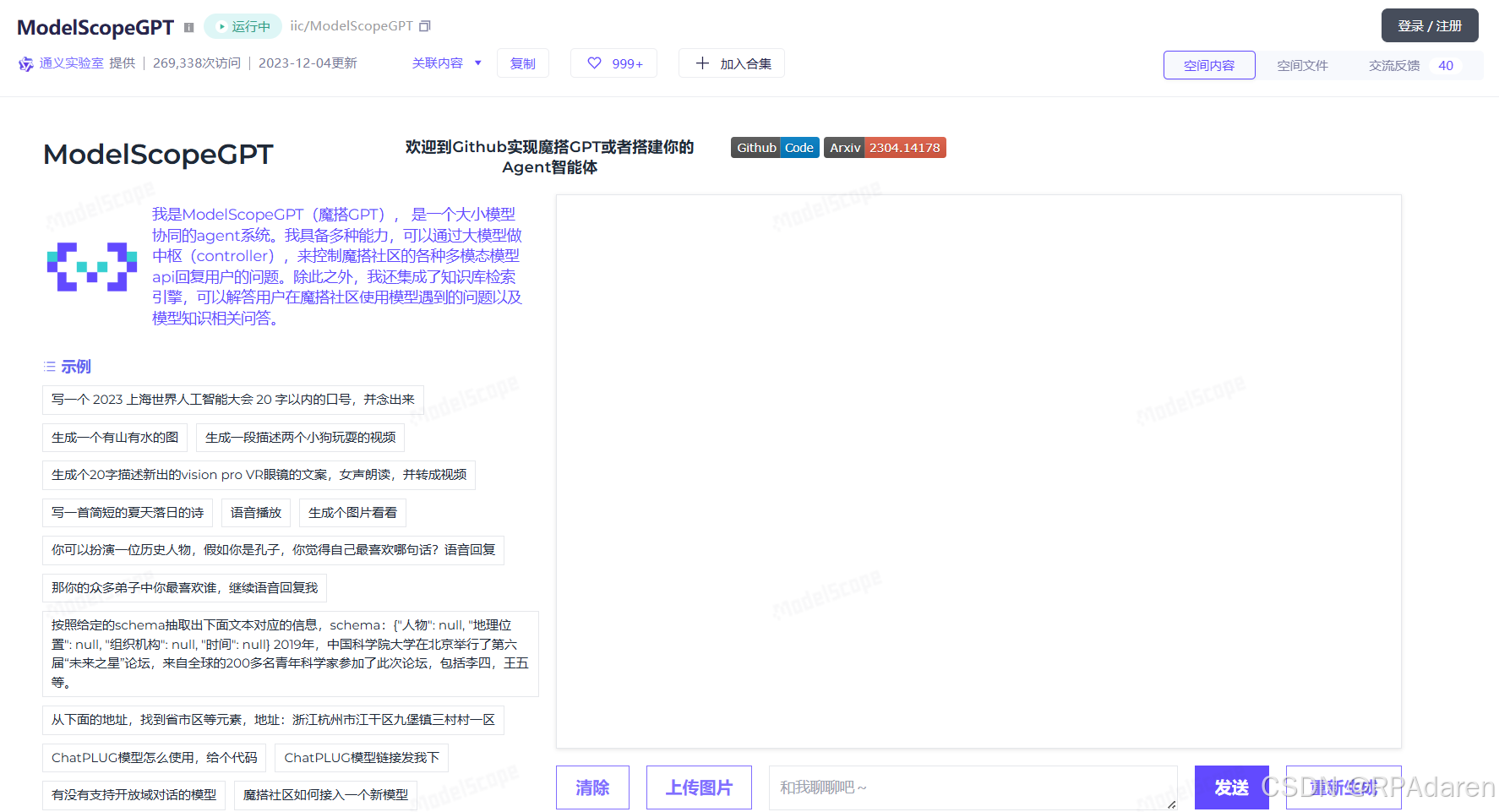Select example 写一首简短的夏天落日的诗
Viewport: 1499px width, 812px height.
click(x=128, y=513)
